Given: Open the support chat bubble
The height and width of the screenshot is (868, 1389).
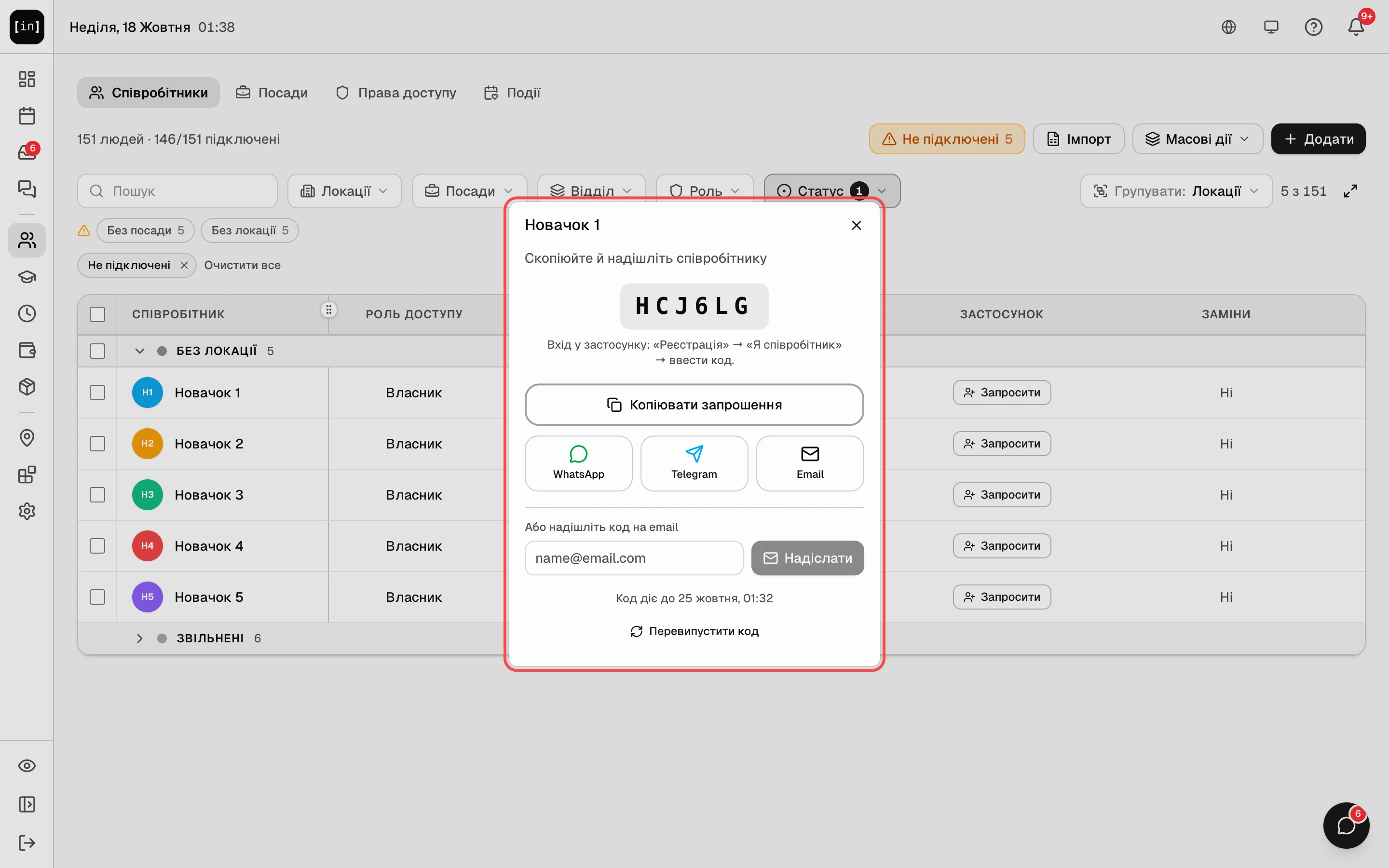Looking at the screenshot, I should (1346, 826).
